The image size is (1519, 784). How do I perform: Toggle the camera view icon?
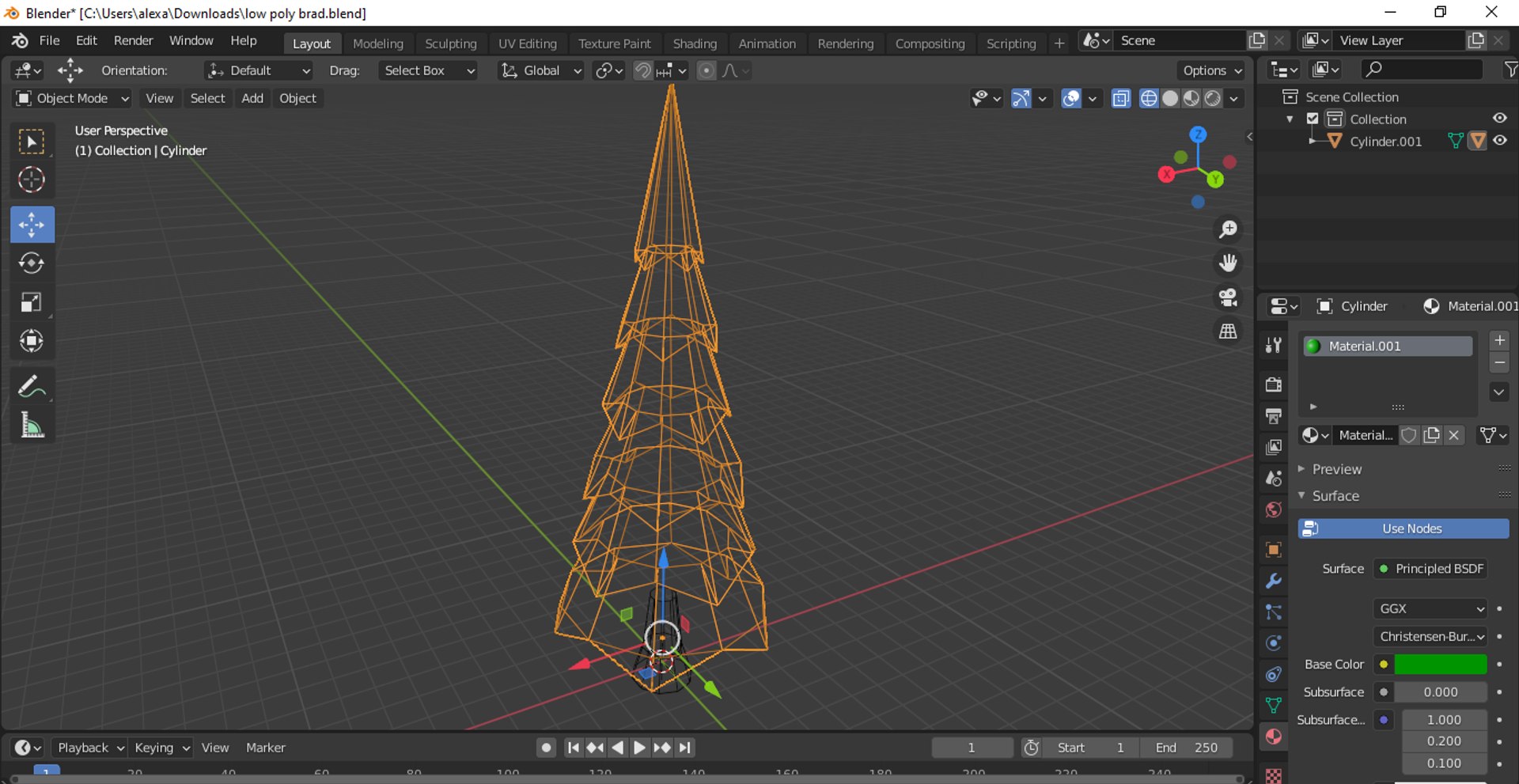(x=1228, y=297)
